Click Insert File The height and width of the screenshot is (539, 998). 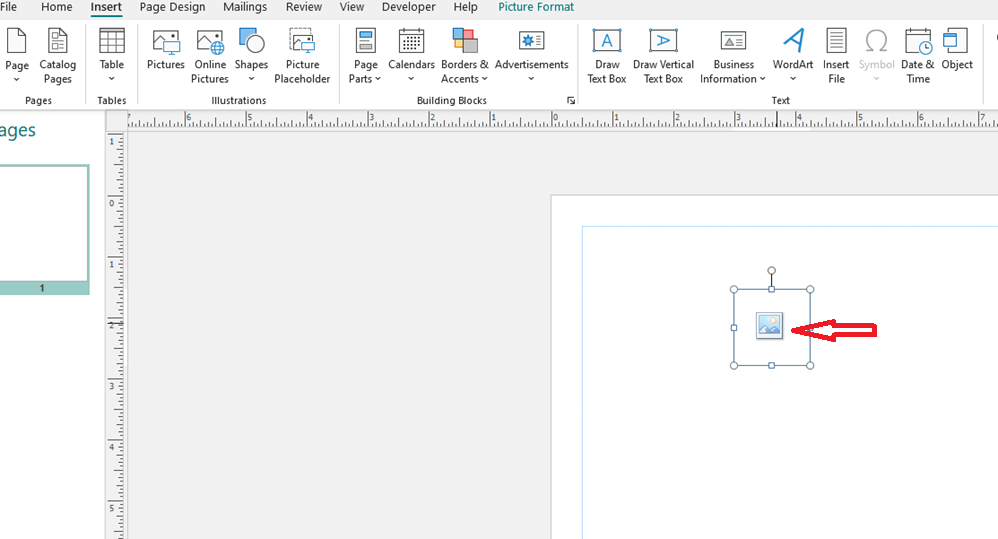pyautogui.click(x=836, y=56)
